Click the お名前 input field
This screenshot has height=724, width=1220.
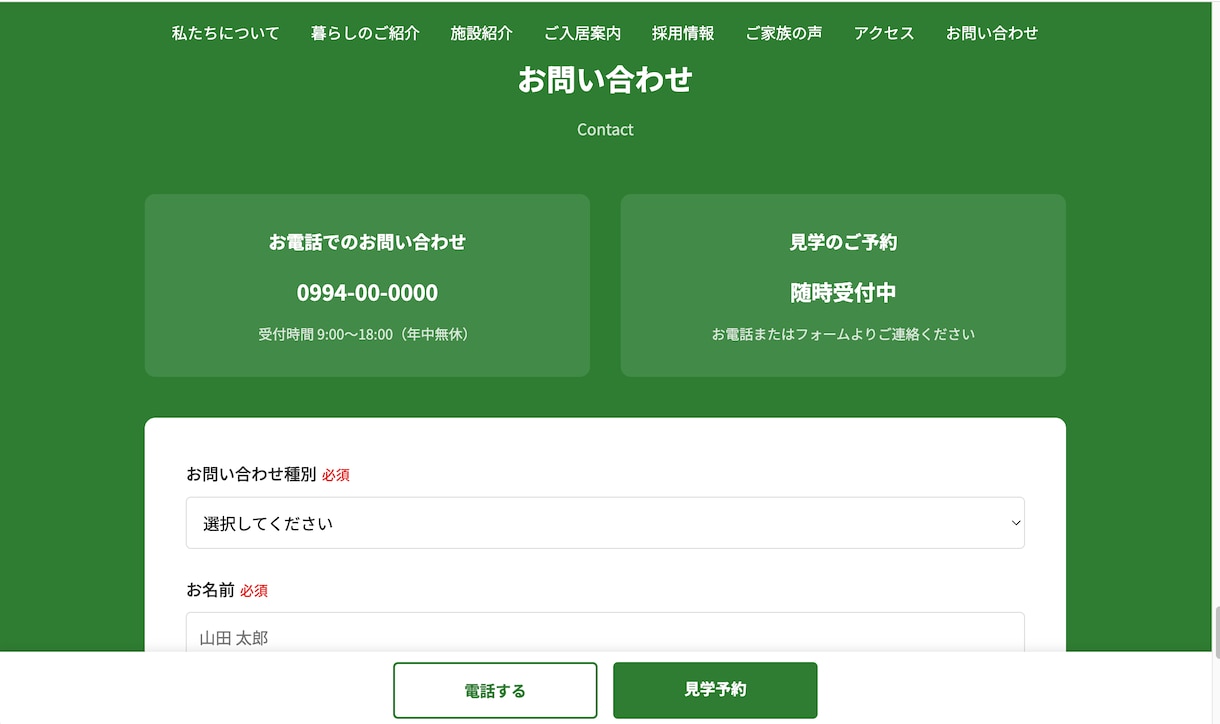click(605, 637)
